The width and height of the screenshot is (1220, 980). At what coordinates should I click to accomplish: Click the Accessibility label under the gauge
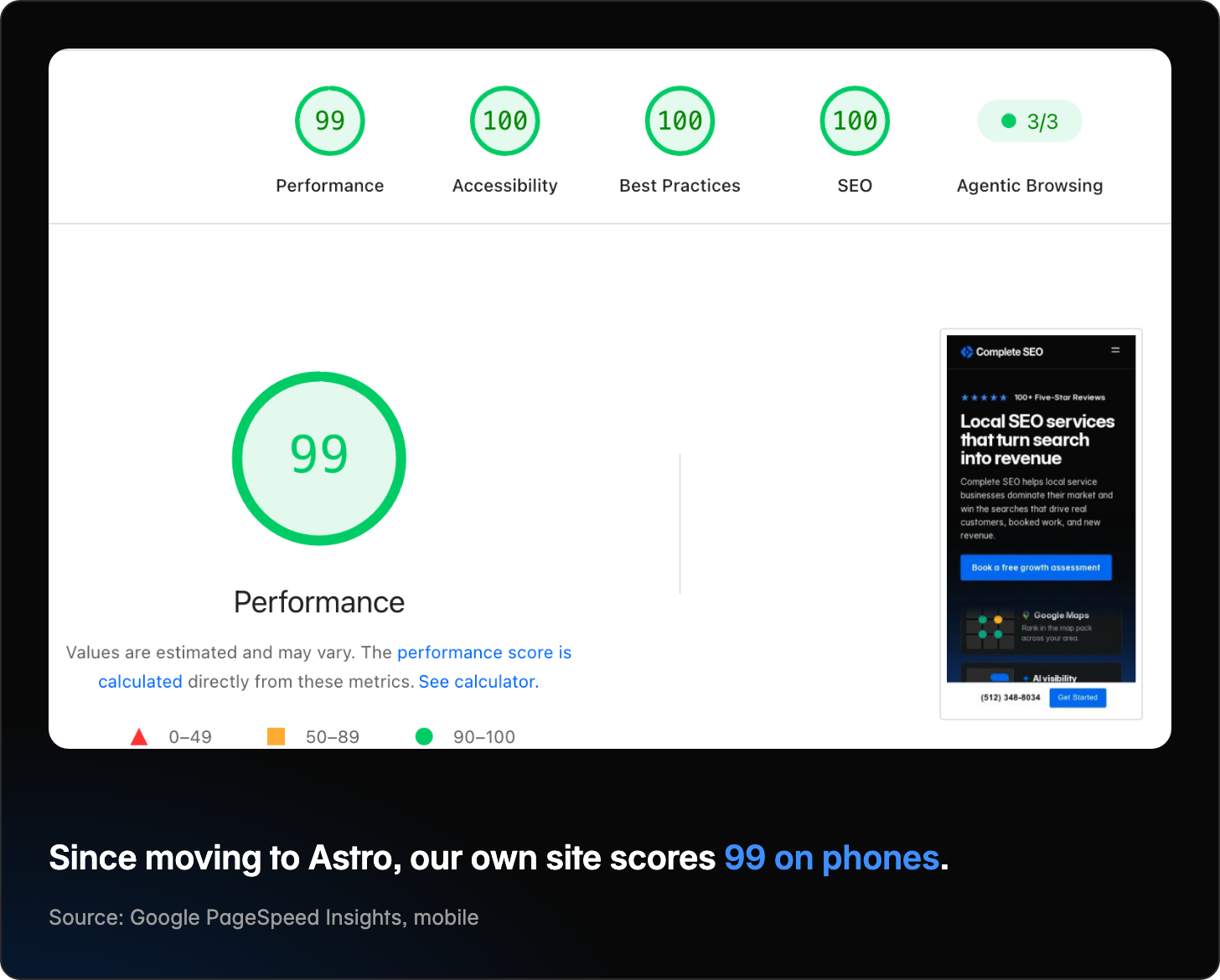click(505, 186)
